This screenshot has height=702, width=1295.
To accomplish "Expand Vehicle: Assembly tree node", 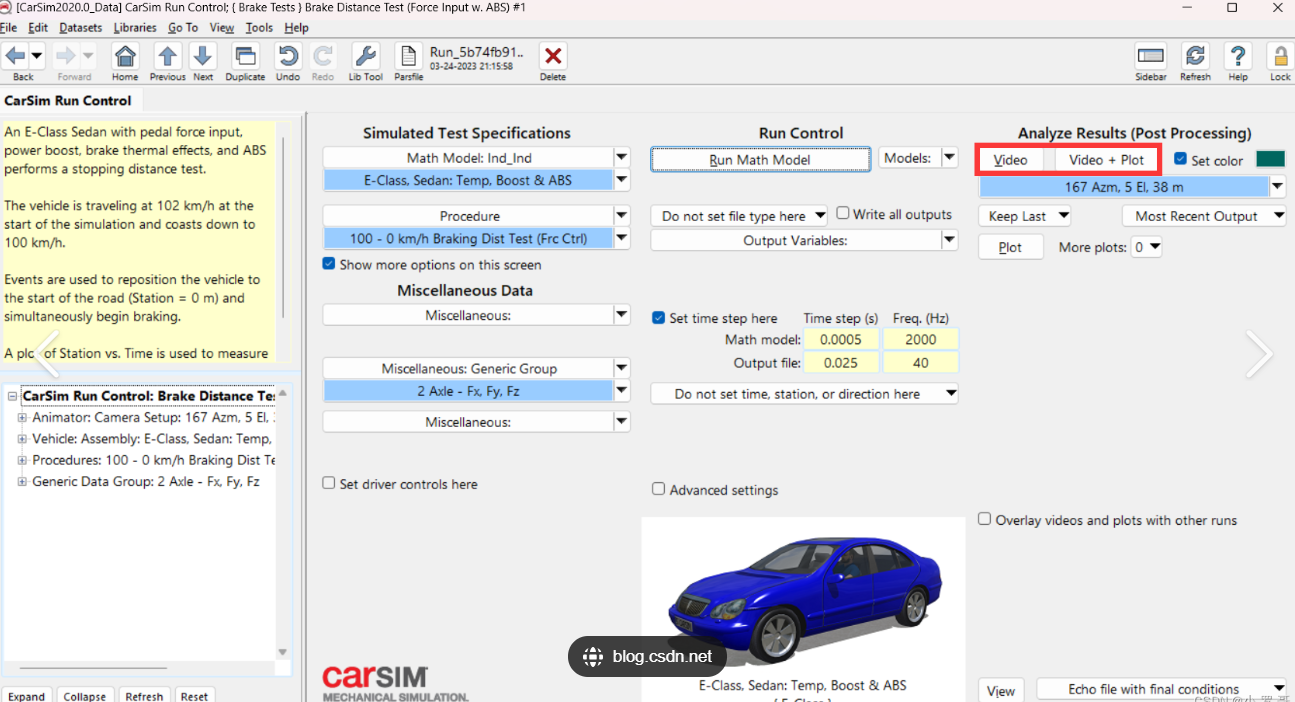I will click(22, 439).
